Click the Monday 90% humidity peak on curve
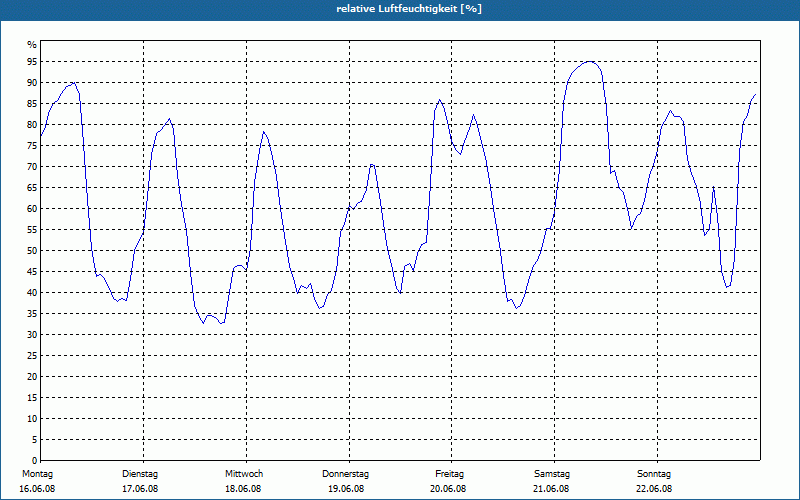 (74, 83)
